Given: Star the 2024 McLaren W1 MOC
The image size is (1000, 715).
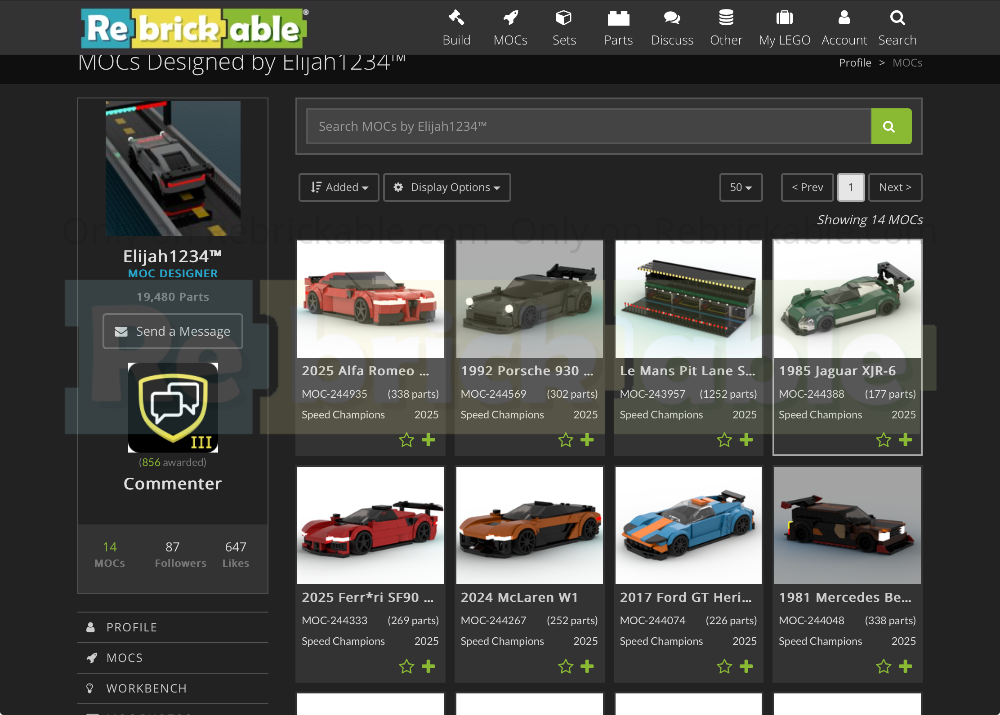Looking at the screenshot, I should point(565,667).
